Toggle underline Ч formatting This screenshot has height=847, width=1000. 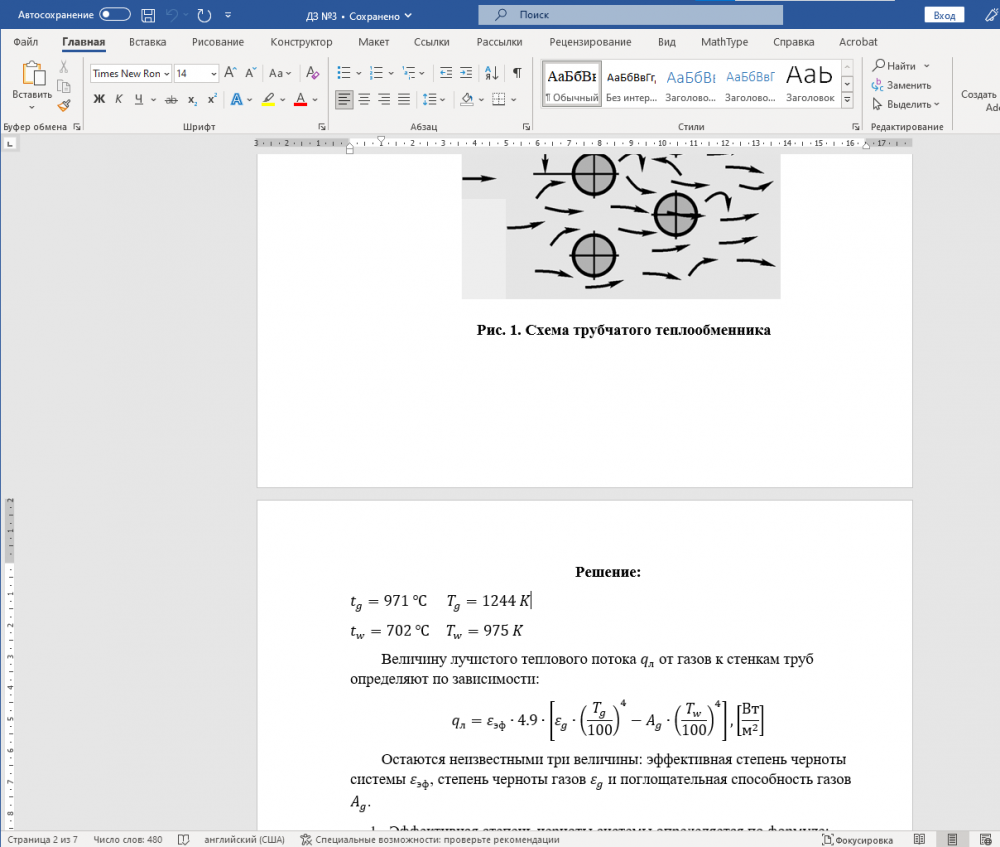click(138, 99)
